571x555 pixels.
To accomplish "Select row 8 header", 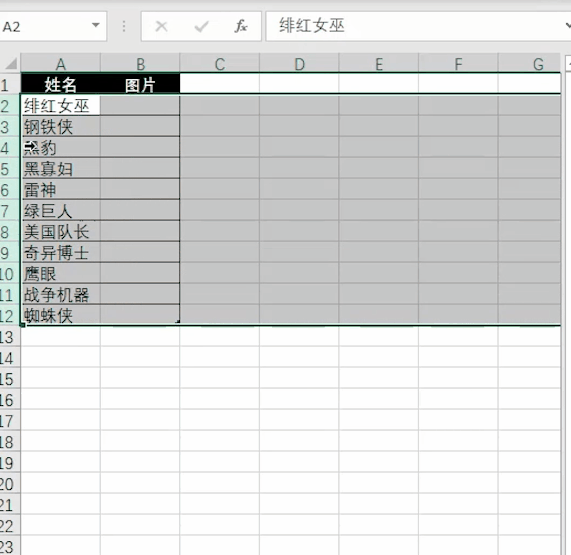I will click(9, 232).
